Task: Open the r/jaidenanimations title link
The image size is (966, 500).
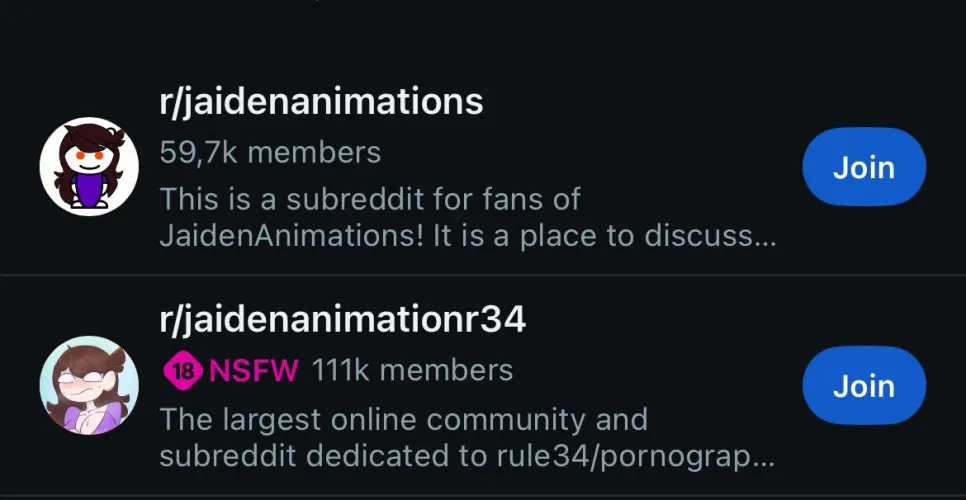Action: (321, 101)
